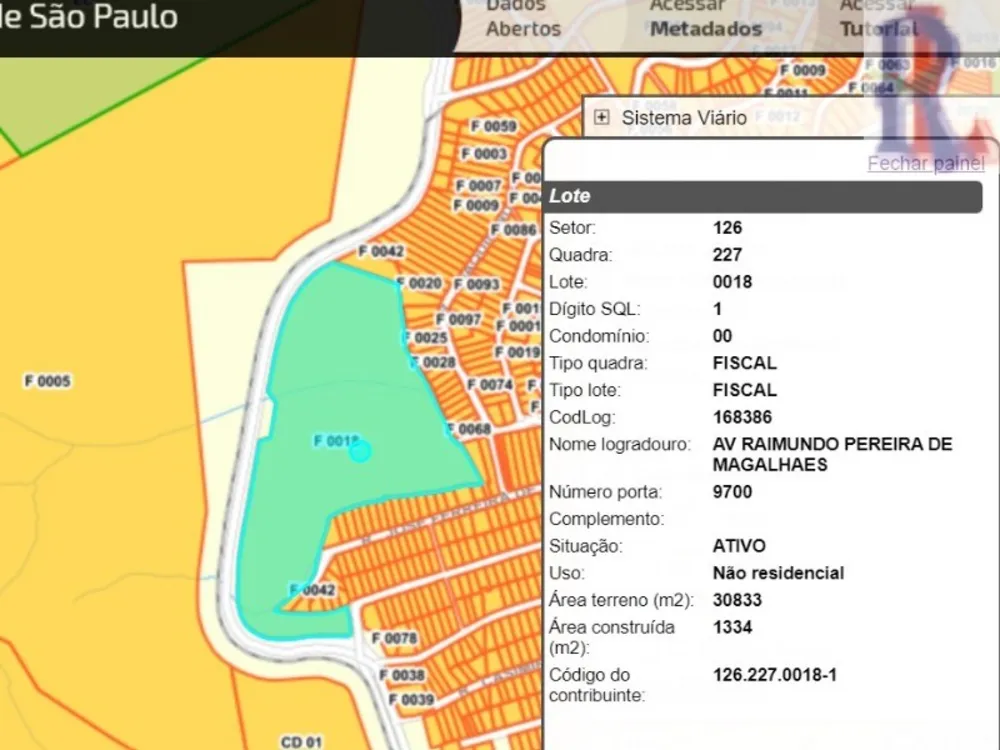Viewport: 1000px width, 750px height.
Task: Open Dados Abertos menu item
Action: coord(523,18)
